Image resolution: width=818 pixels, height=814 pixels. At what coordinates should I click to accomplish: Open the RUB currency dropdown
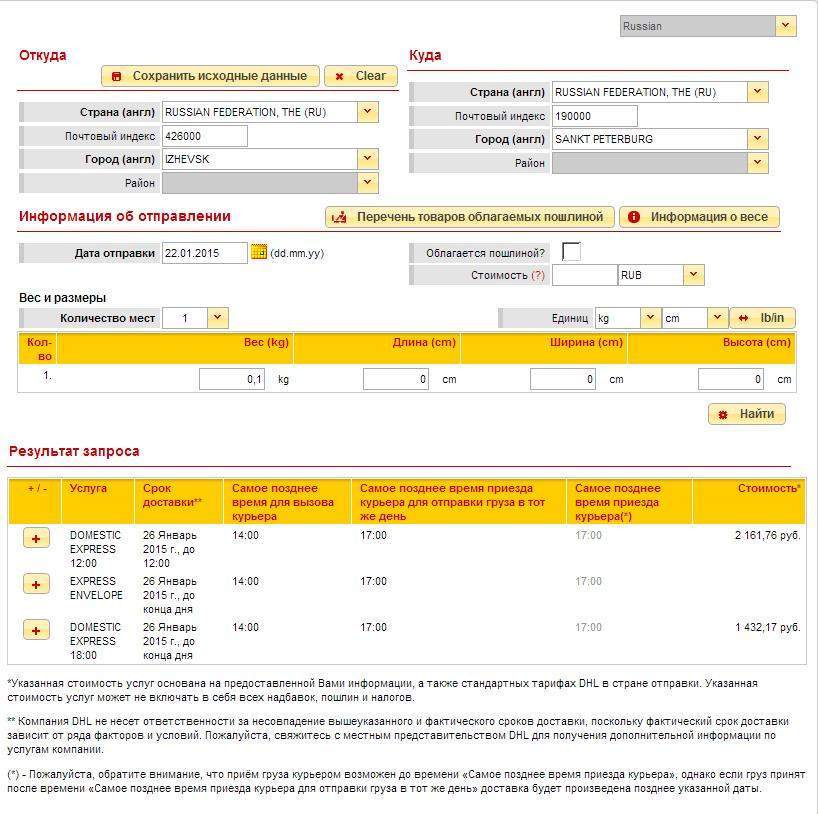pos(694,275)
